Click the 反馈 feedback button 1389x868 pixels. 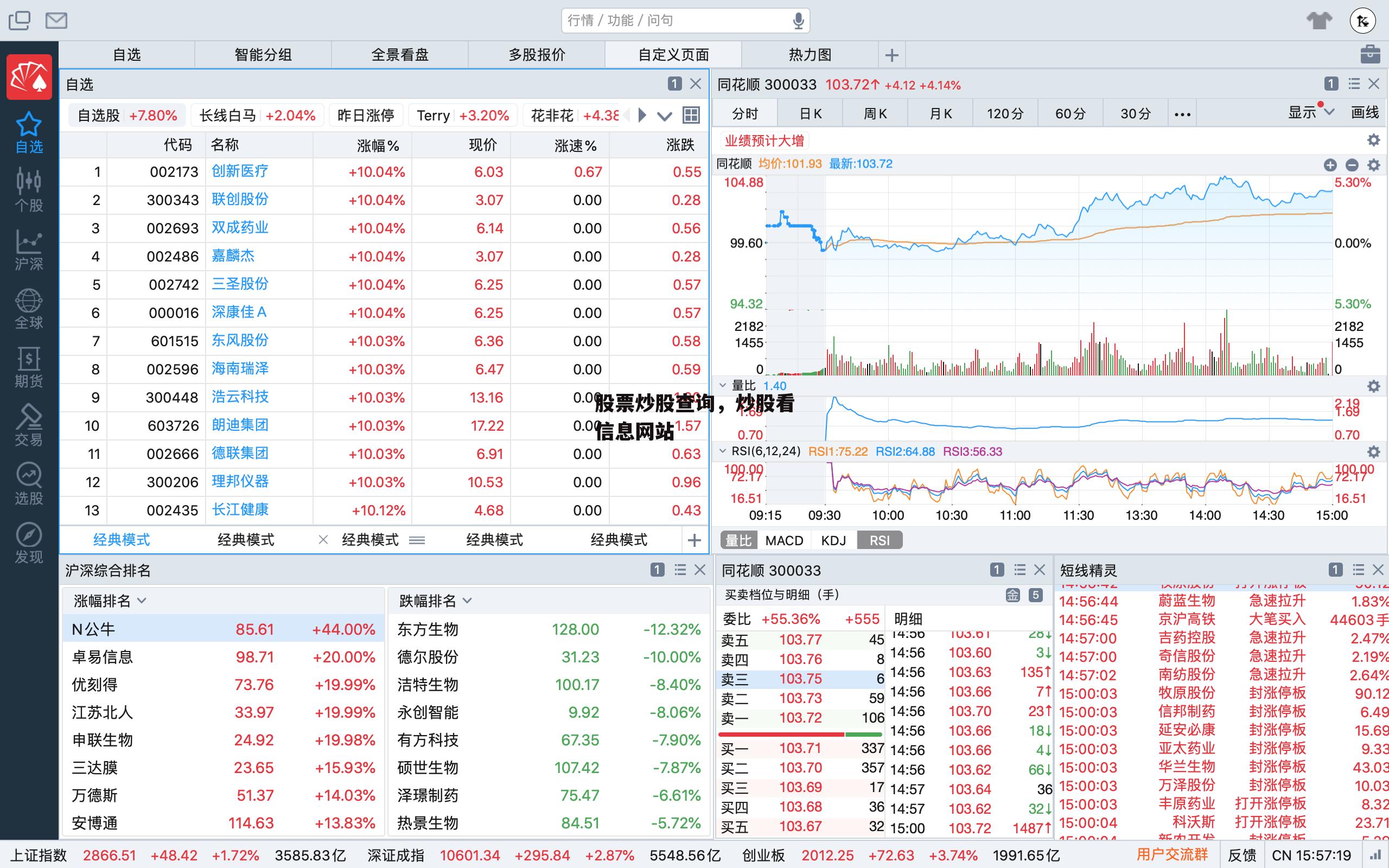tap(1242, 856)
